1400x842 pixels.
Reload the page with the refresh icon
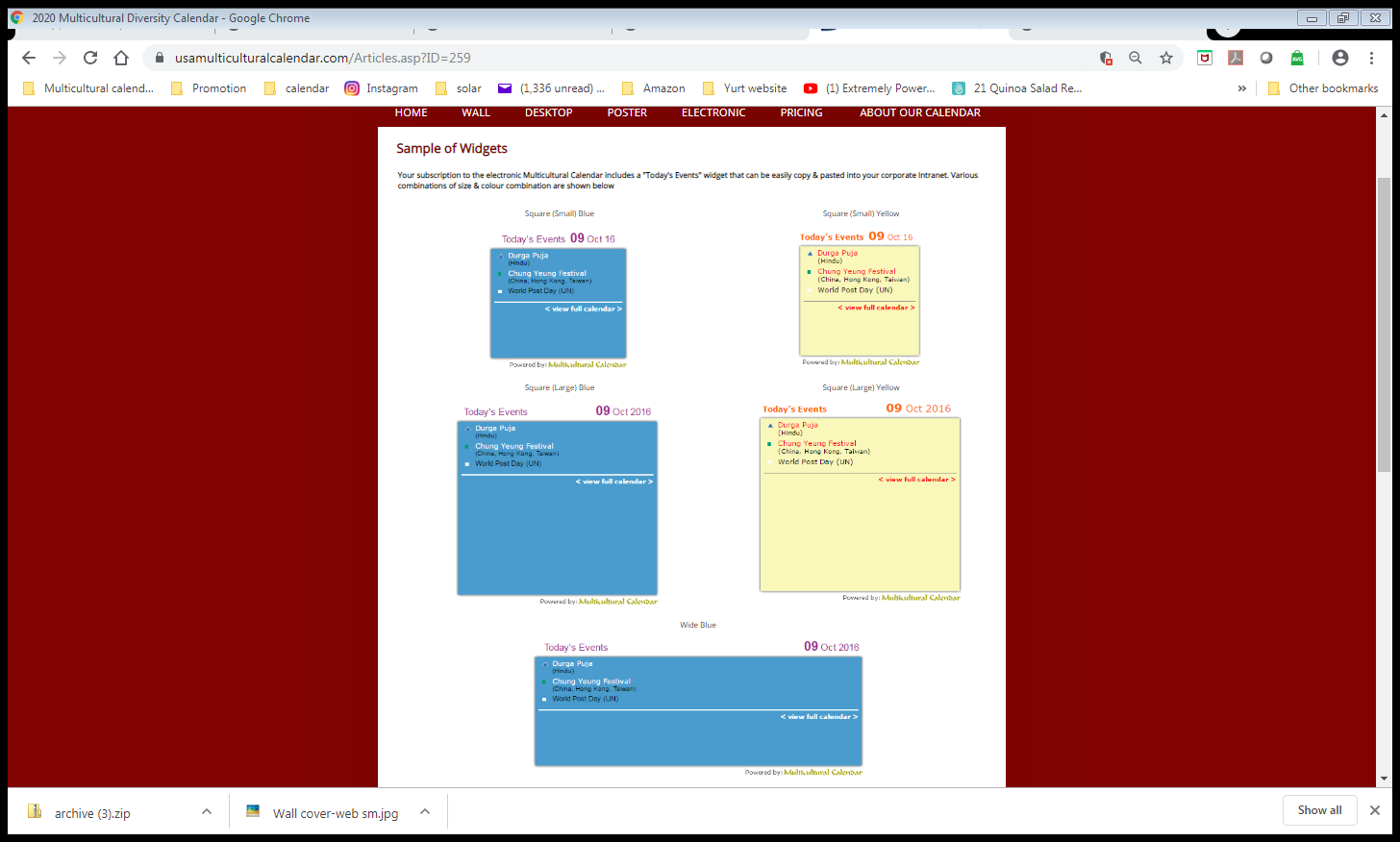(x=90, y=58)
